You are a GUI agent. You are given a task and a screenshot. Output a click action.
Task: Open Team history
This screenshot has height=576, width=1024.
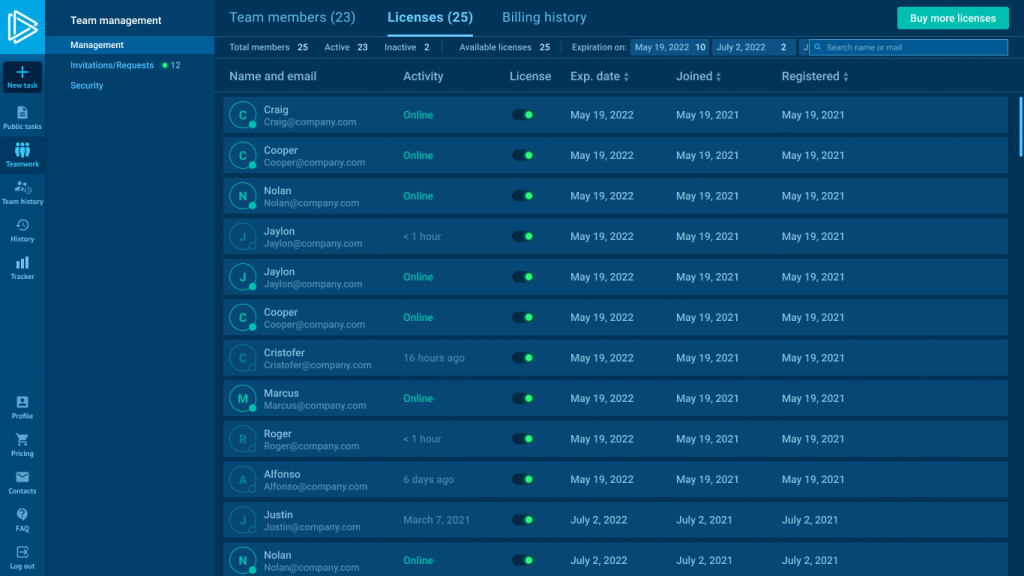22,193
